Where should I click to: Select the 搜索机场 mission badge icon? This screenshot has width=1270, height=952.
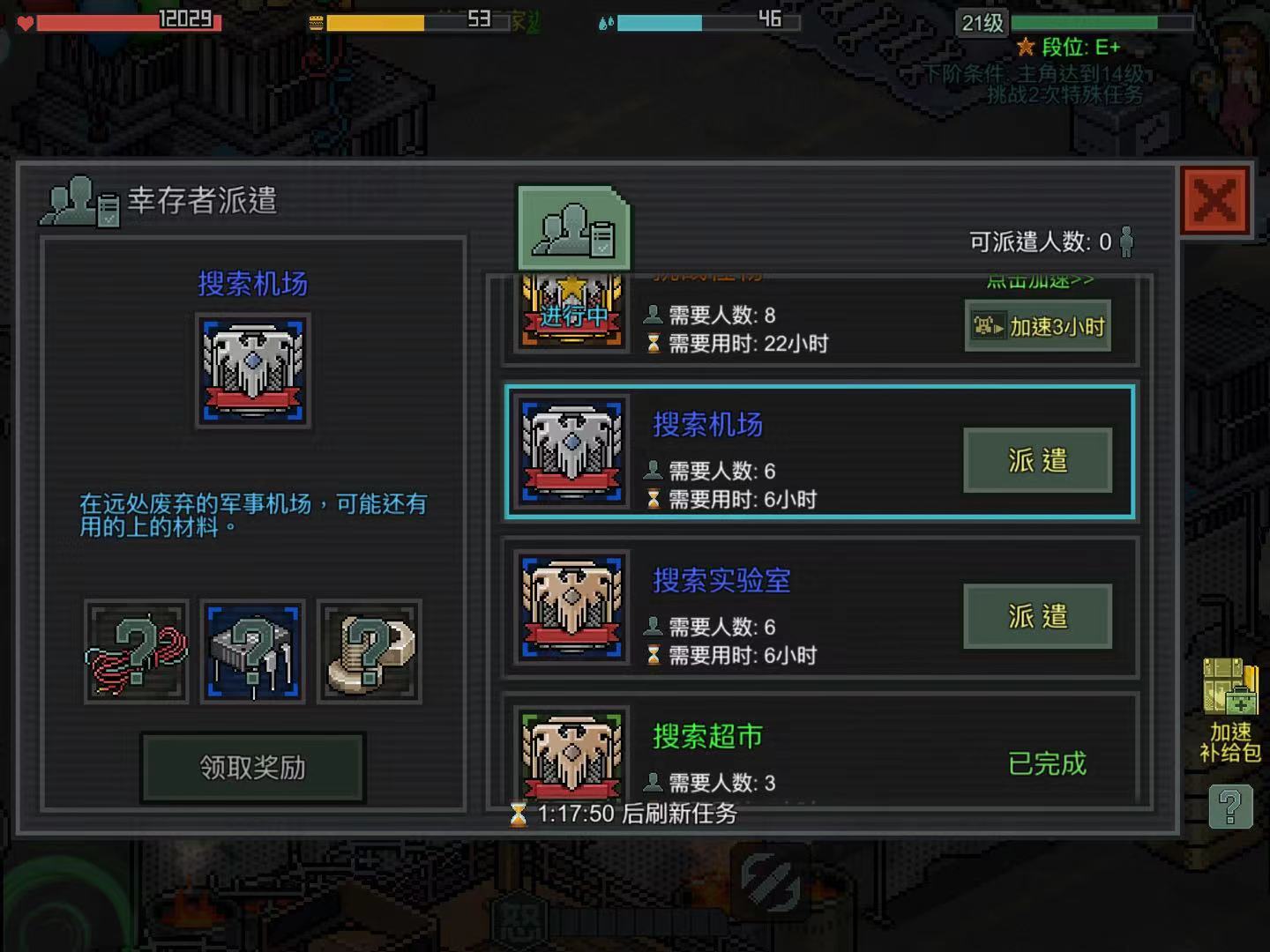pyautogui.click(x=572, y=450)
